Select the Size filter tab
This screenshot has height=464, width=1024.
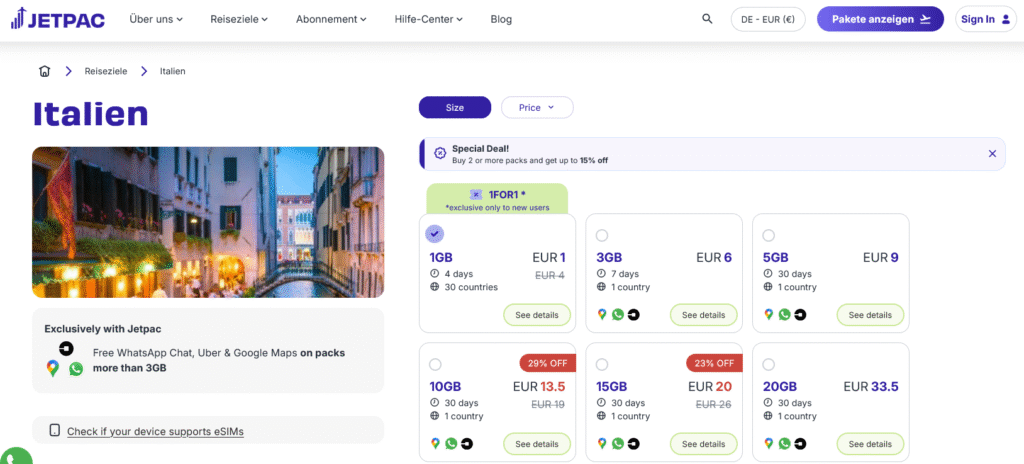455,107
